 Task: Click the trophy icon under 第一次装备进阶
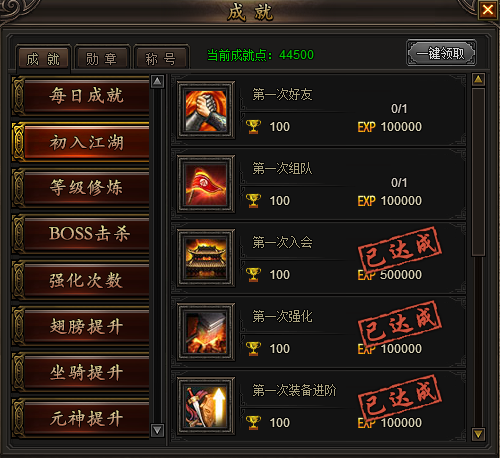pyautogui.click(x=253, y=423)
